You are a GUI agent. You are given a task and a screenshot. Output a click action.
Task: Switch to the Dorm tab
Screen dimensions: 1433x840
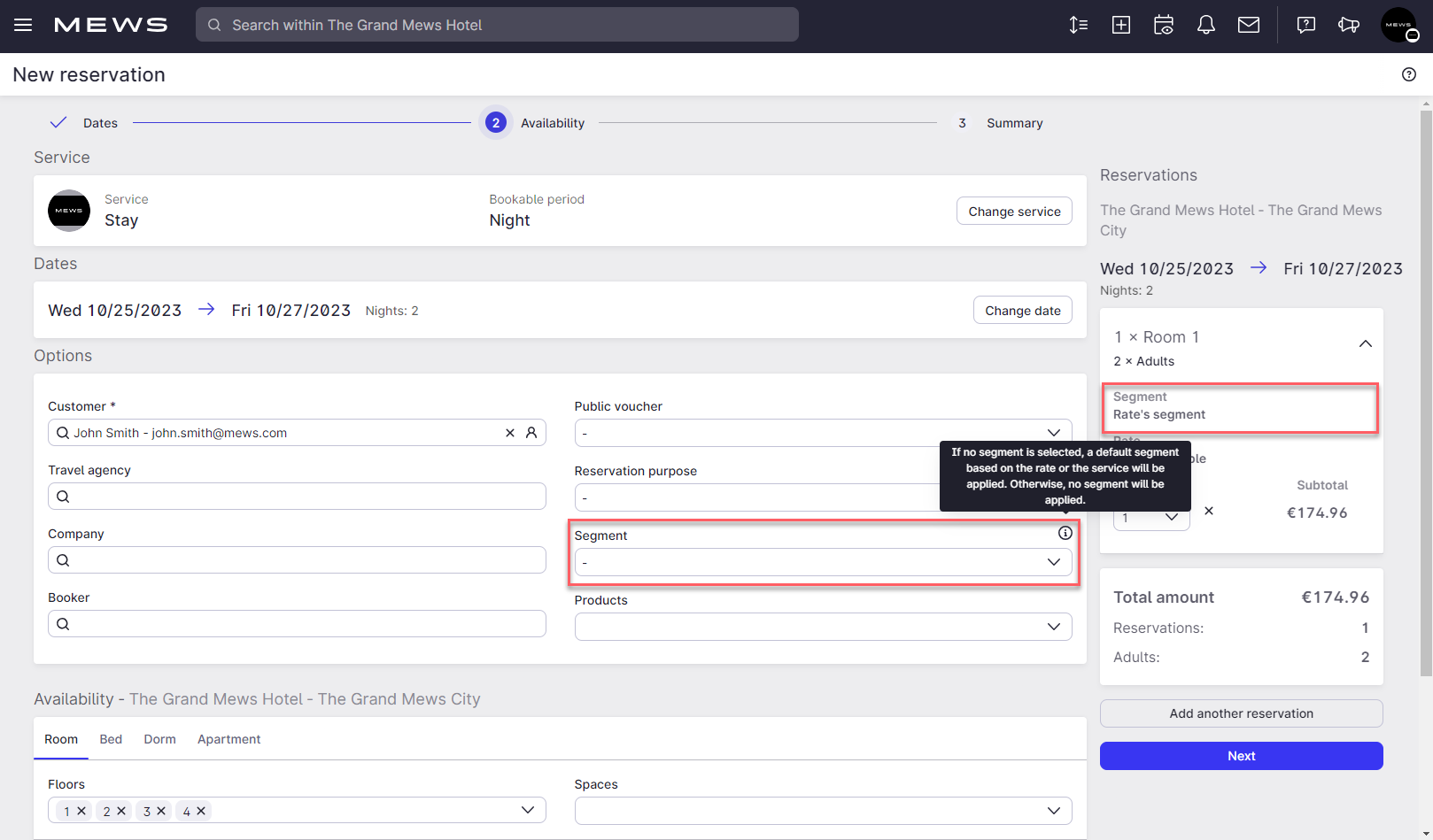coord(159,739)
